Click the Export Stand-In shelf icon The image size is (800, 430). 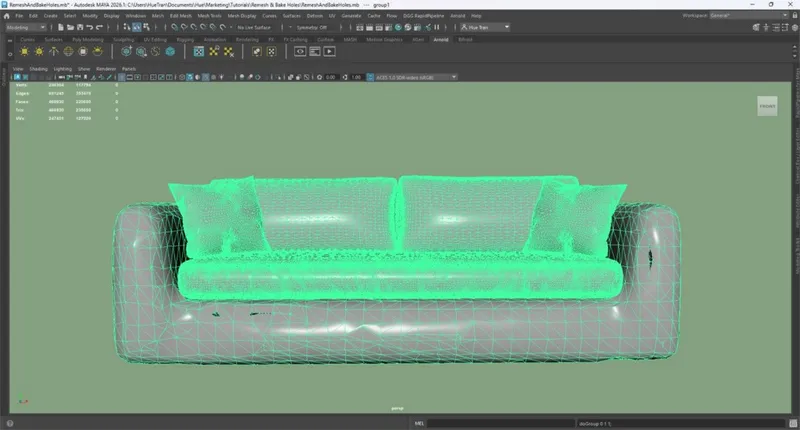tap(141, 52)
